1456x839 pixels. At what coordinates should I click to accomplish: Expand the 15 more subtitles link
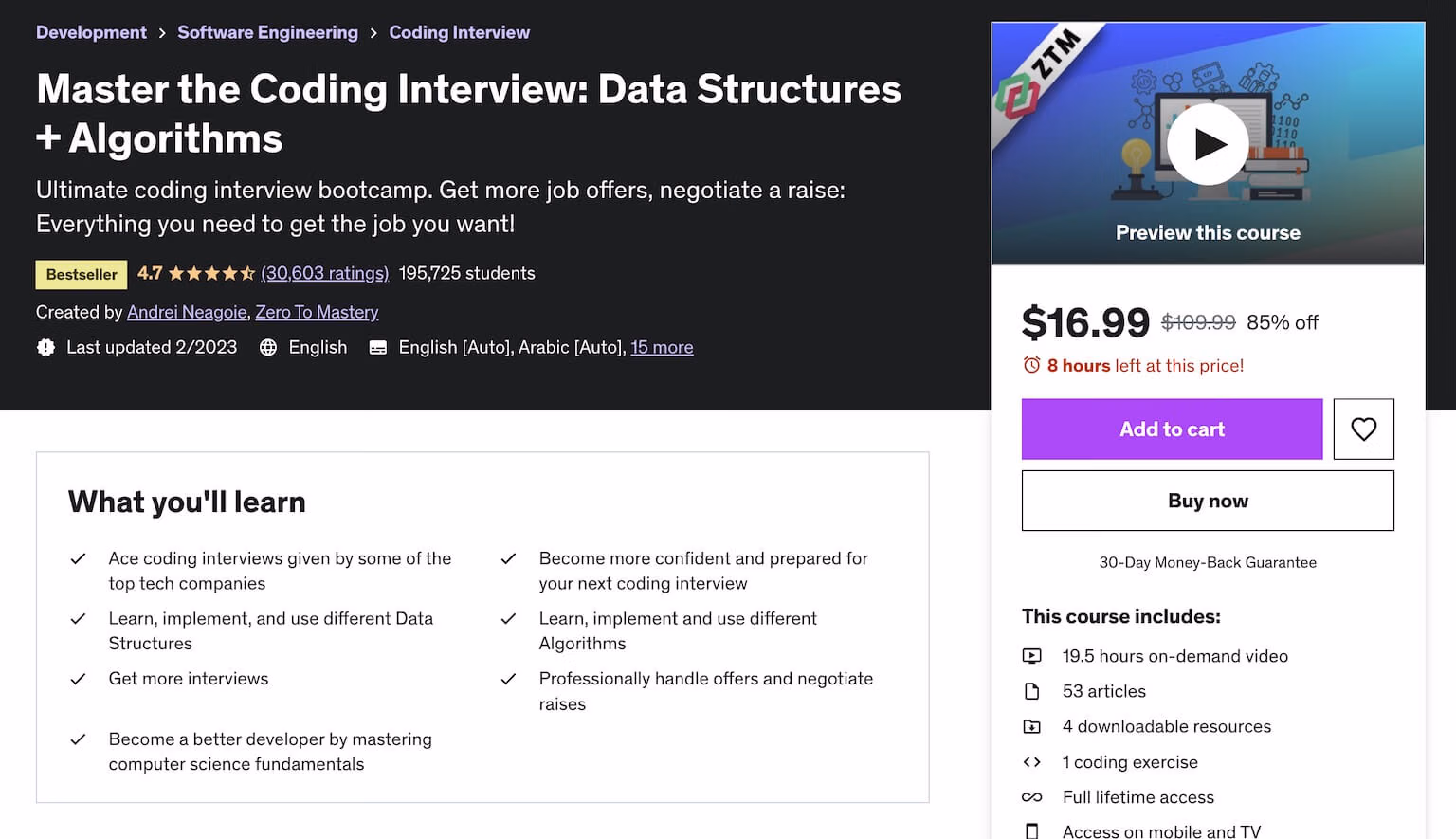(x=662, y=348)
